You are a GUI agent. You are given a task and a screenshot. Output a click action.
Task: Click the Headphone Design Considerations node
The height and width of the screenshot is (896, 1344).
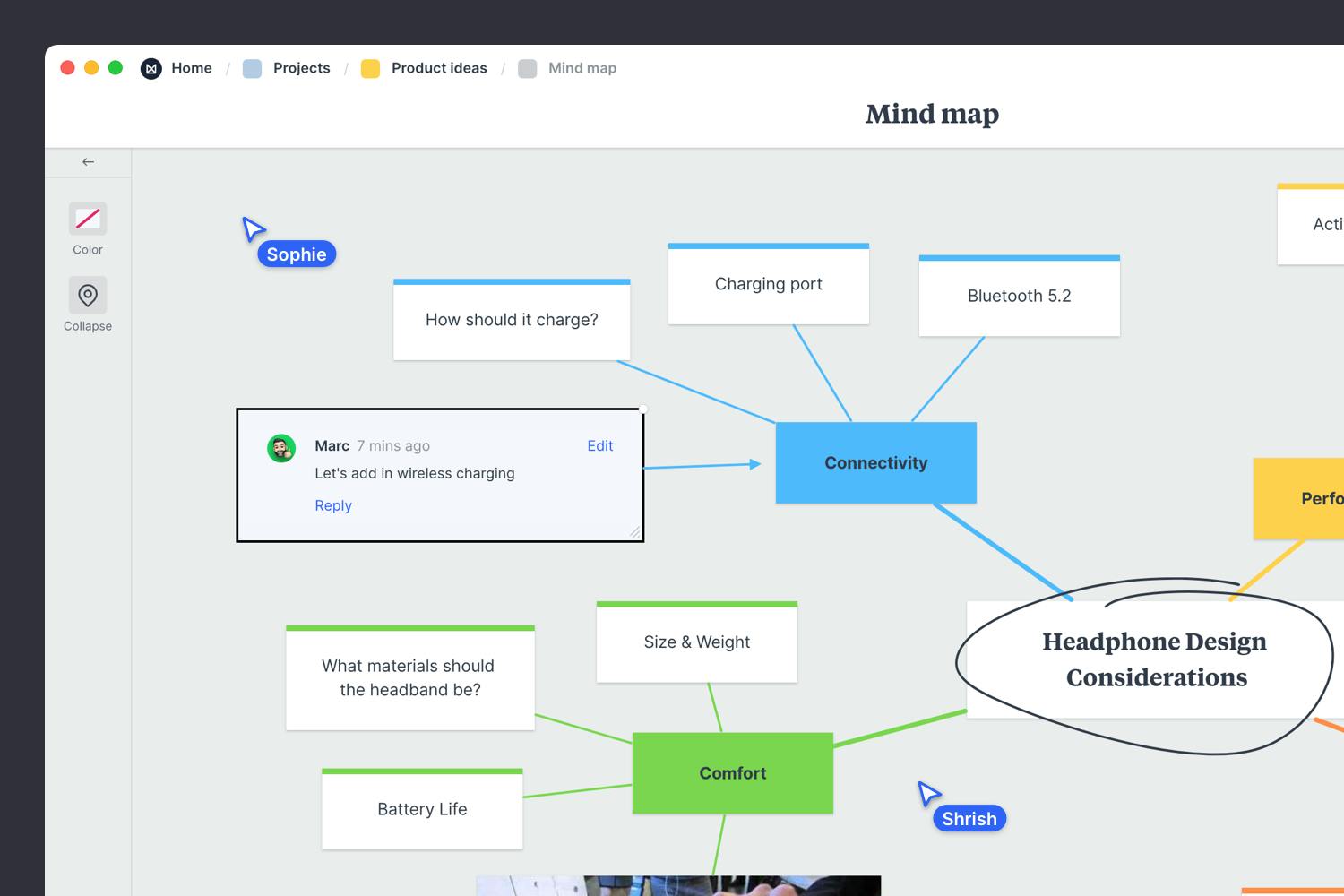point(1154,659)
